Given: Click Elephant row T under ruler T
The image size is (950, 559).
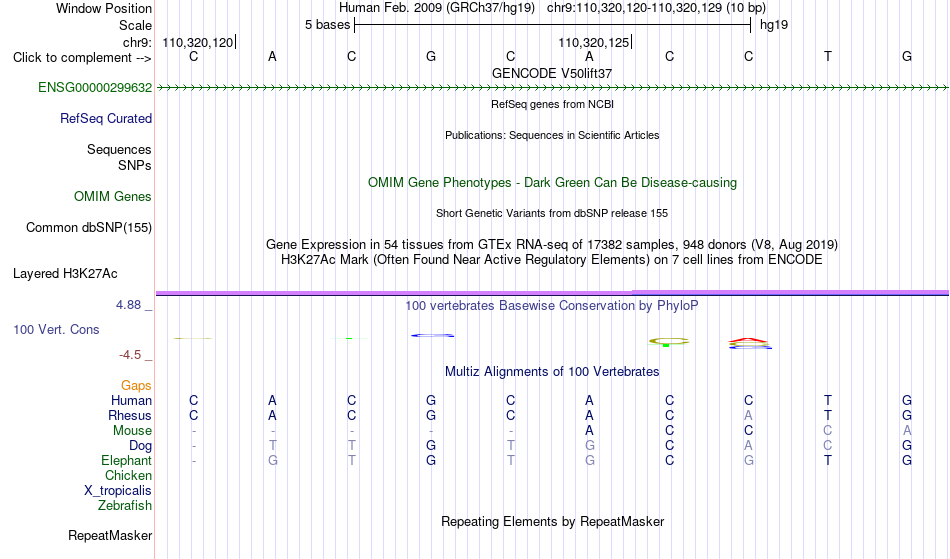Looking at the screenshot, I should (x=828, y=461).
